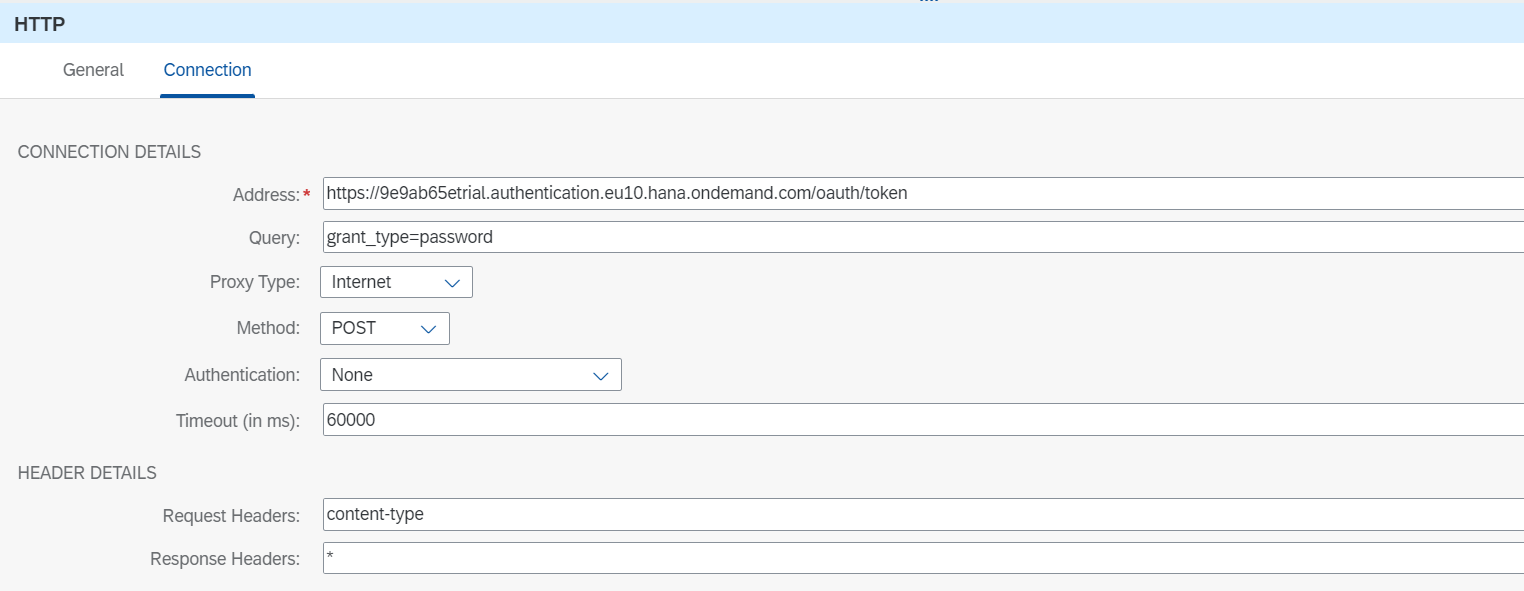Click the CONNECTION DETAILS heading

click(109, 152)
